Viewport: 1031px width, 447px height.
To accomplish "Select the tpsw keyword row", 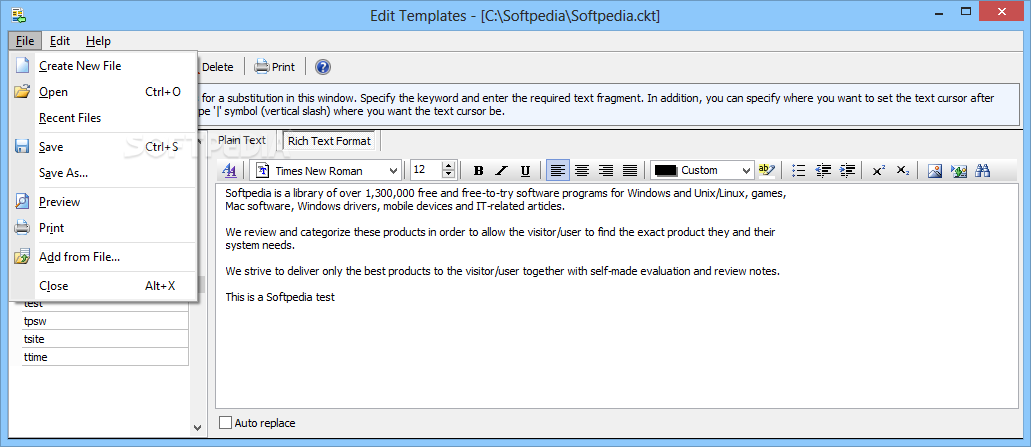I will tap(105, 321).
